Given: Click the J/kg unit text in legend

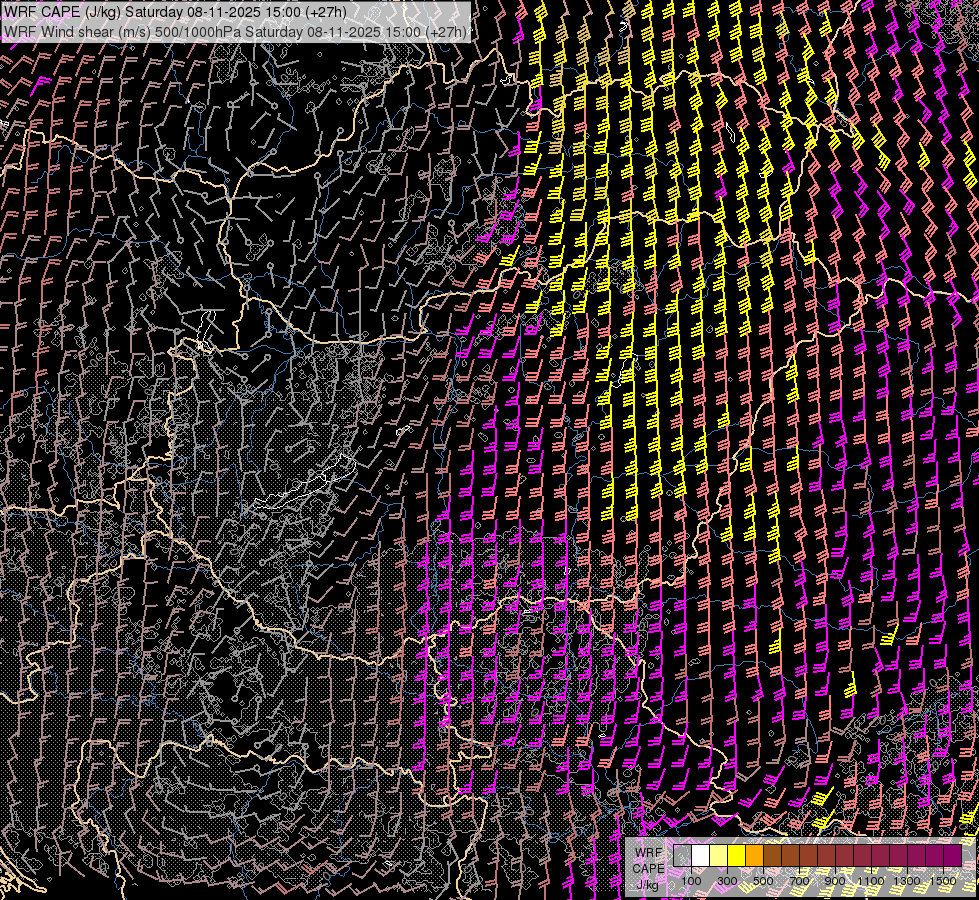Looking at the screenshot, I should coord(648,884).
